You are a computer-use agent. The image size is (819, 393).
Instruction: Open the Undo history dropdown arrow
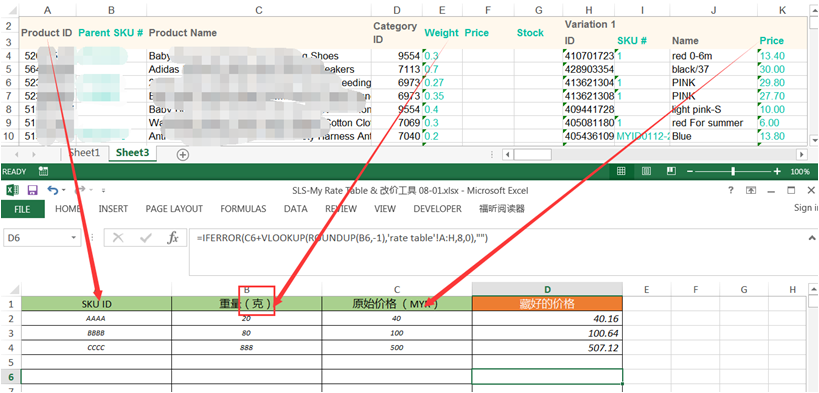pyautogui.click(x=64, y=191)
